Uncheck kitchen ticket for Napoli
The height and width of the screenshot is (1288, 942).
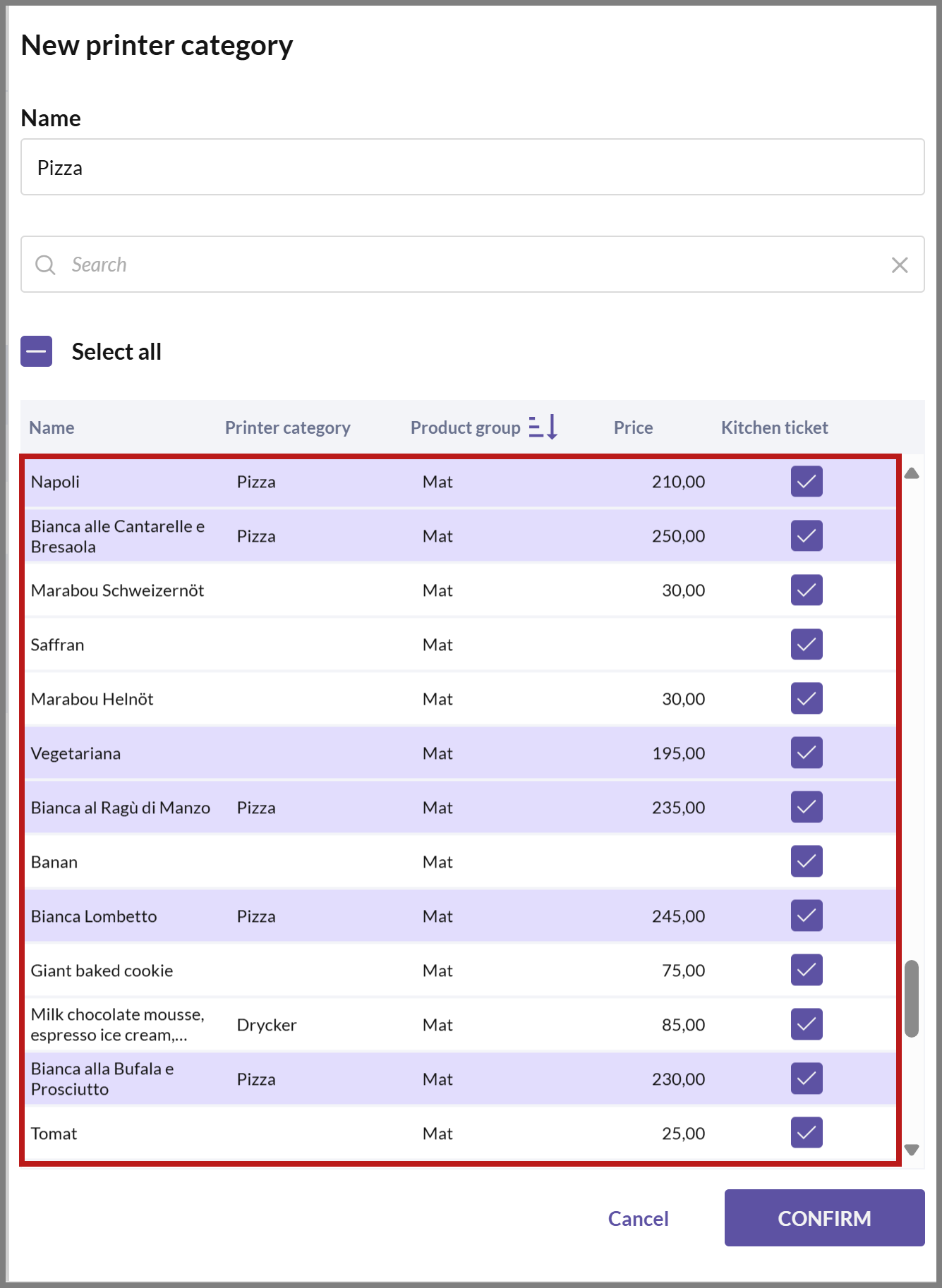click(807, 482)
